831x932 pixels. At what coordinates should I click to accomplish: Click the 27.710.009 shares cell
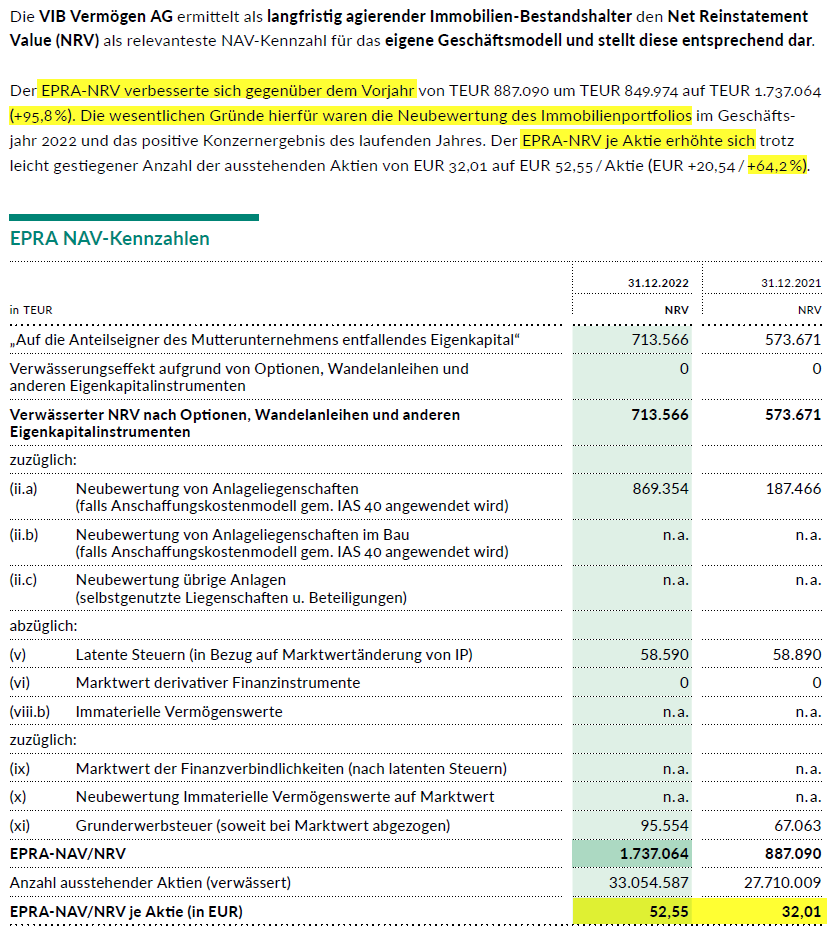[x=780, y=883]
